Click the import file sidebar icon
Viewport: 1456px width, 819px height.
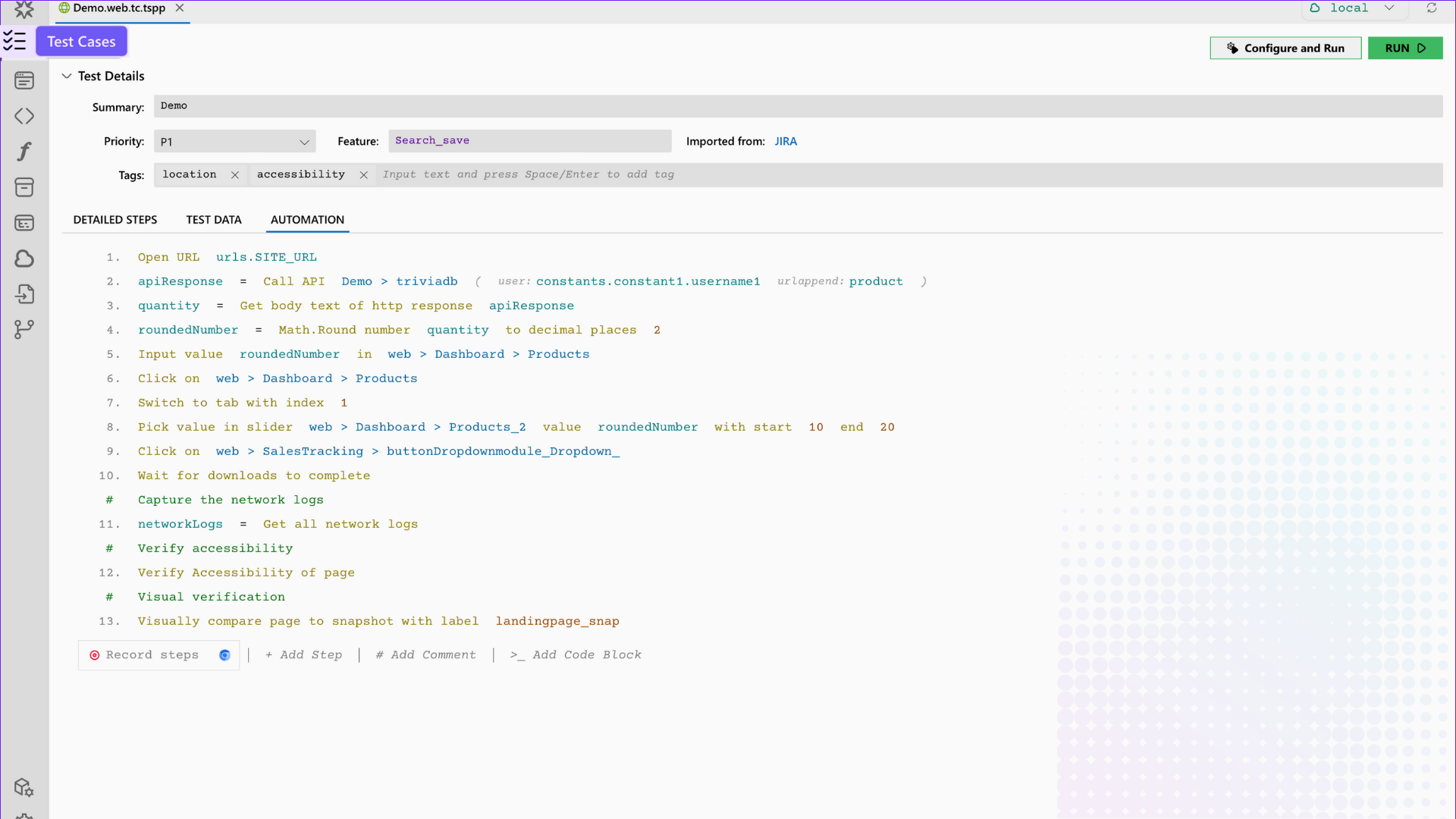click(x=24, y=294)
